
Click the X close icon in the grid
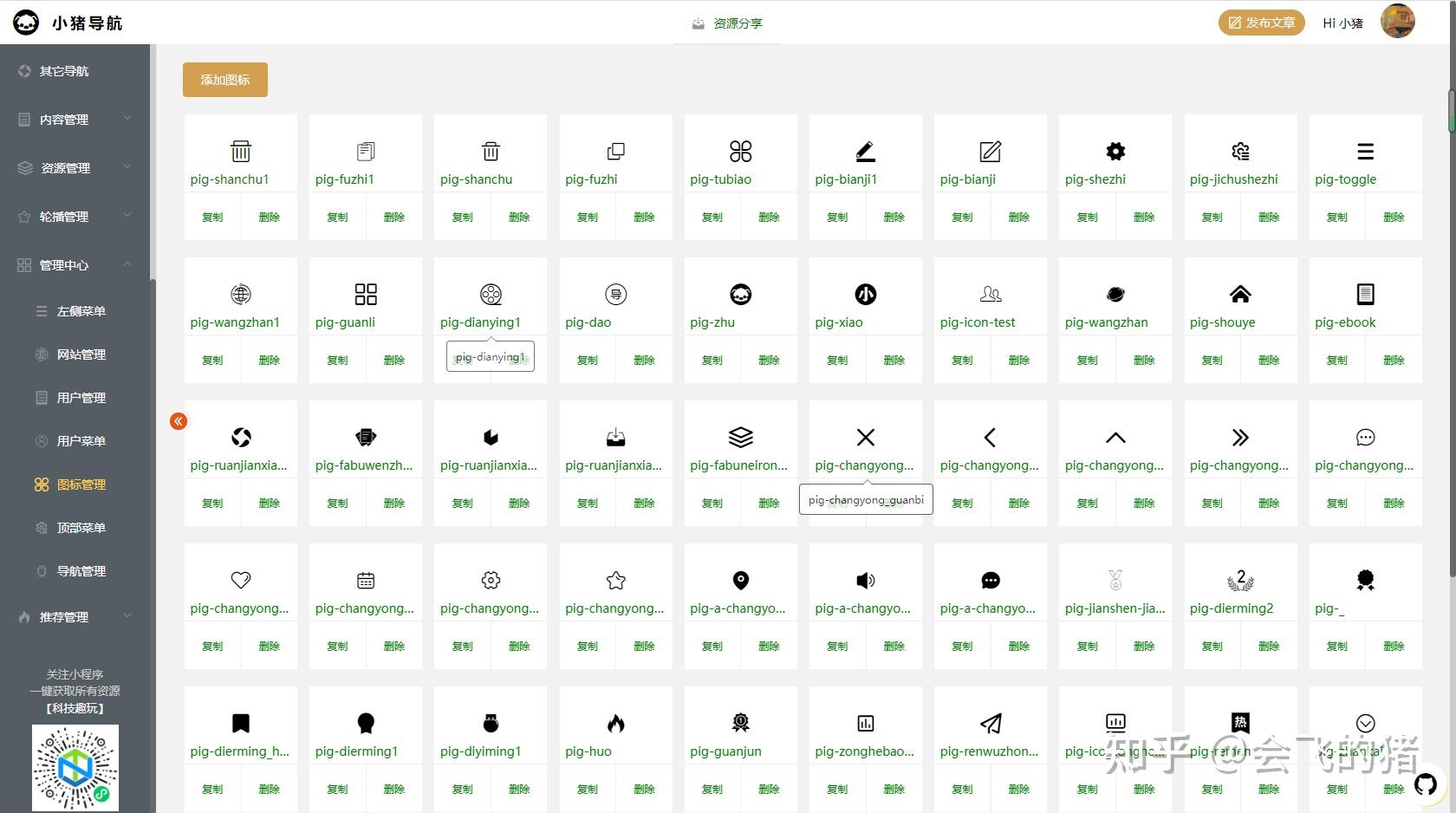tap(866, 438)
